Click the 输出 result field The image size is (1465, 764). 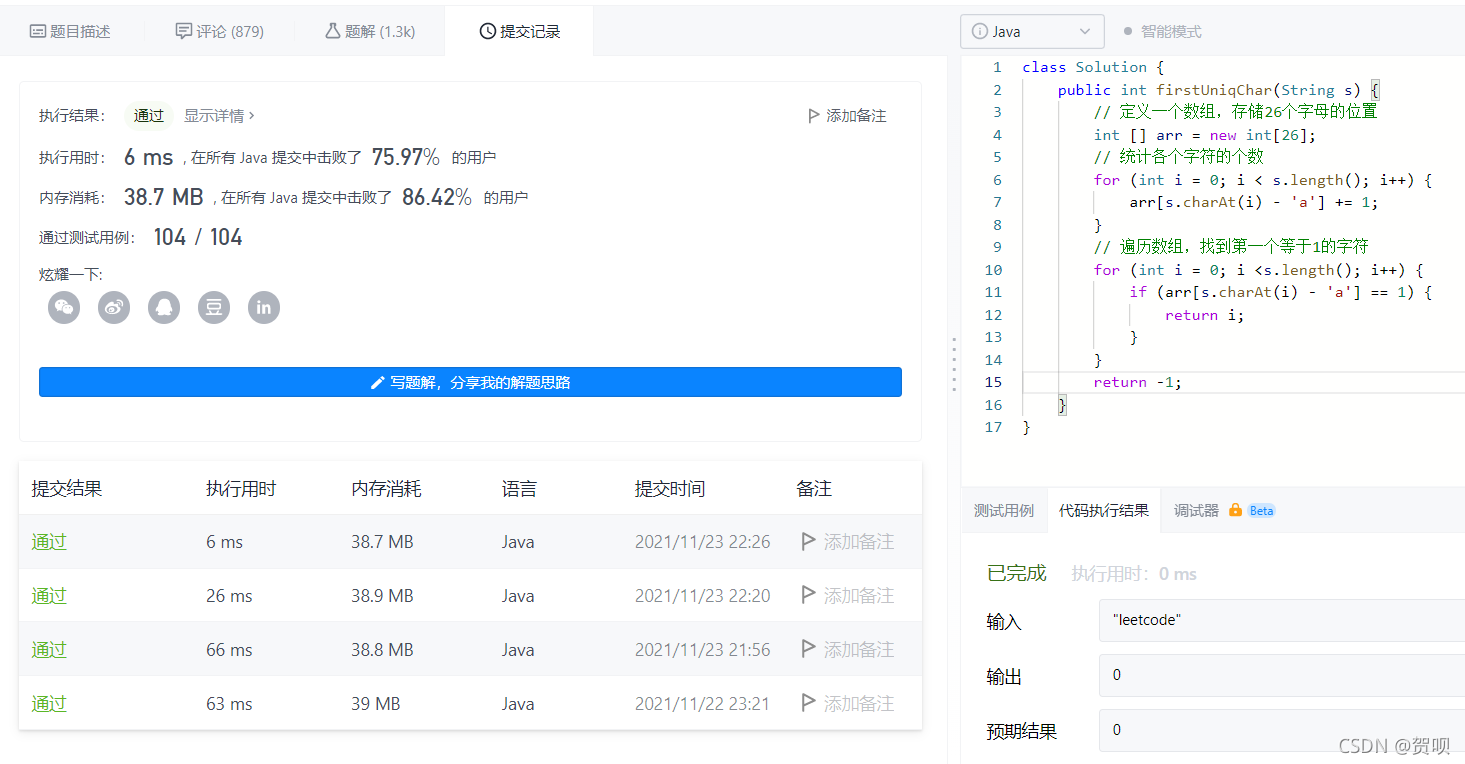[1282, 675]
